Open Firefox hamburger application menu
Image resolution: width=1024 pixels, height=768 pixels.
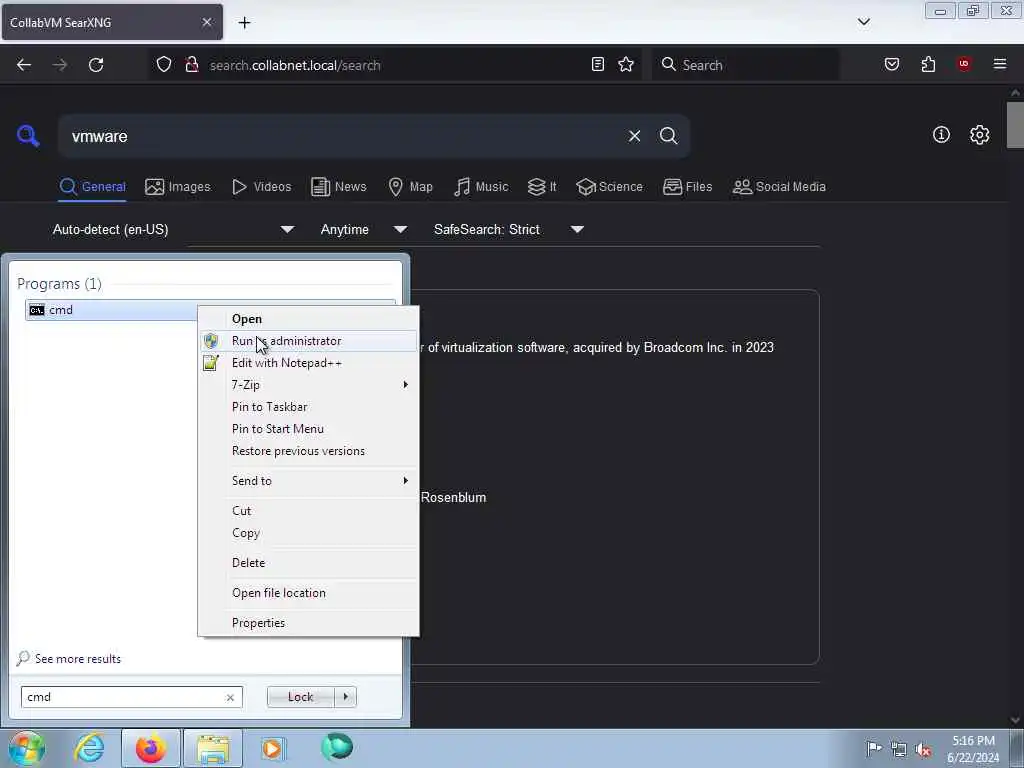(x=1000, y=64)
